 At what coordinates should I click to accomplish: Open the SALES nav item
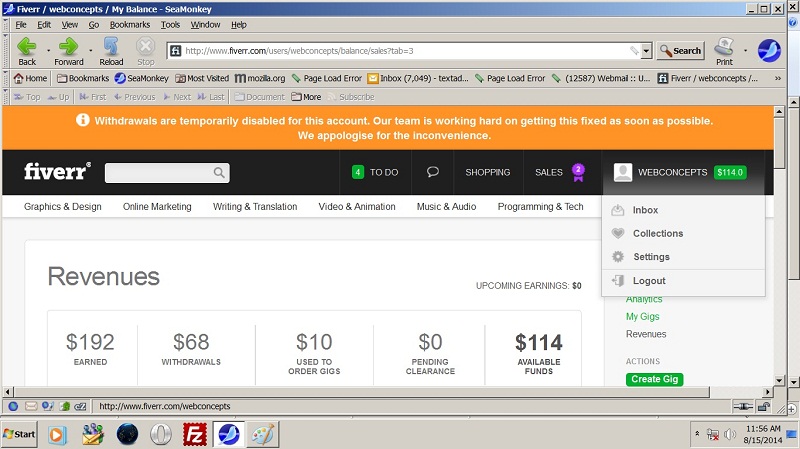pyautogui.click(x=549, y=172)
